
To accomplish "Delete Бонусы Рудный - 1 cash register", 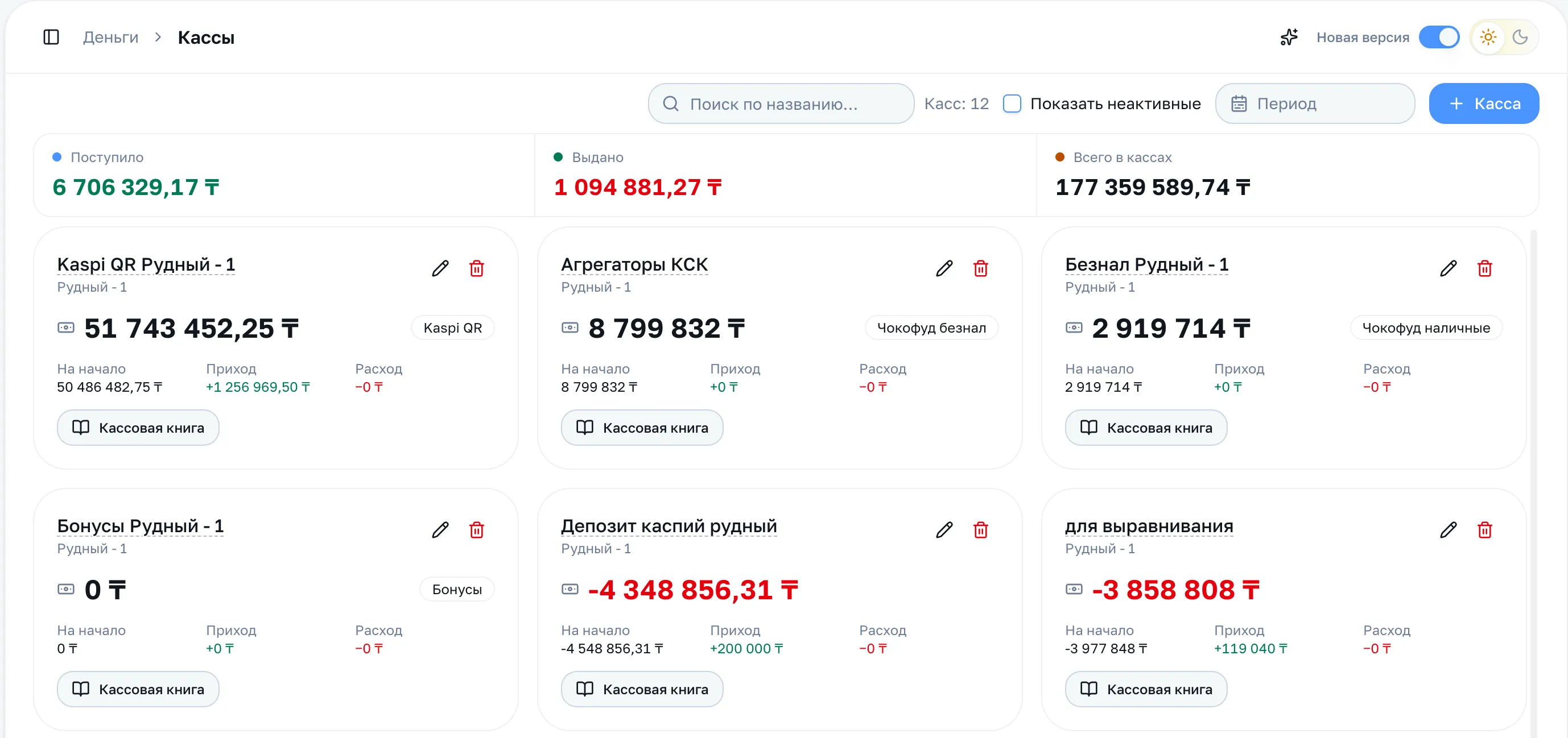I will coord(477,530).
